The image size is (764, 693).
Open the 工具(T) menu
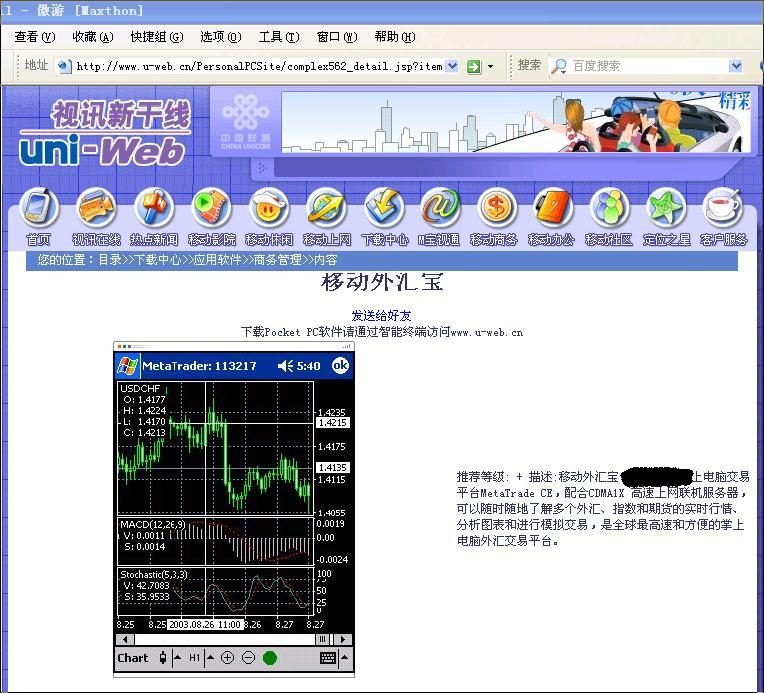[279, 37]
